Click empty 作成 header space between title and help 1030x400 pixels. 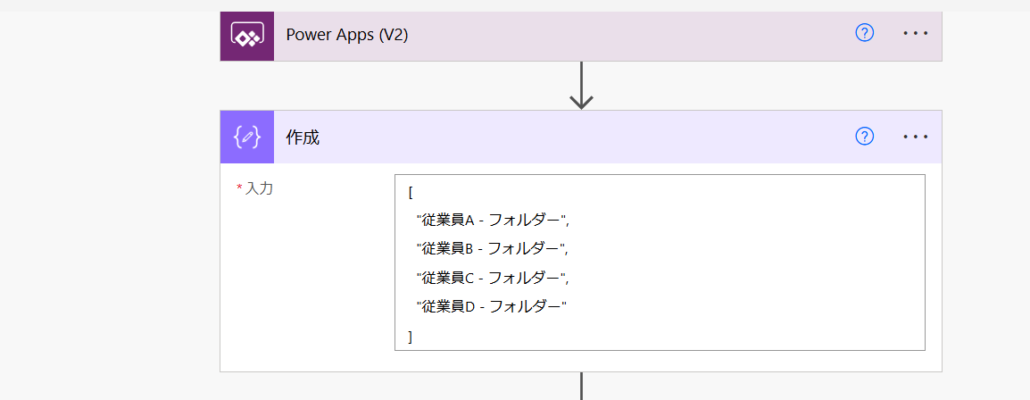pos(580,138)
